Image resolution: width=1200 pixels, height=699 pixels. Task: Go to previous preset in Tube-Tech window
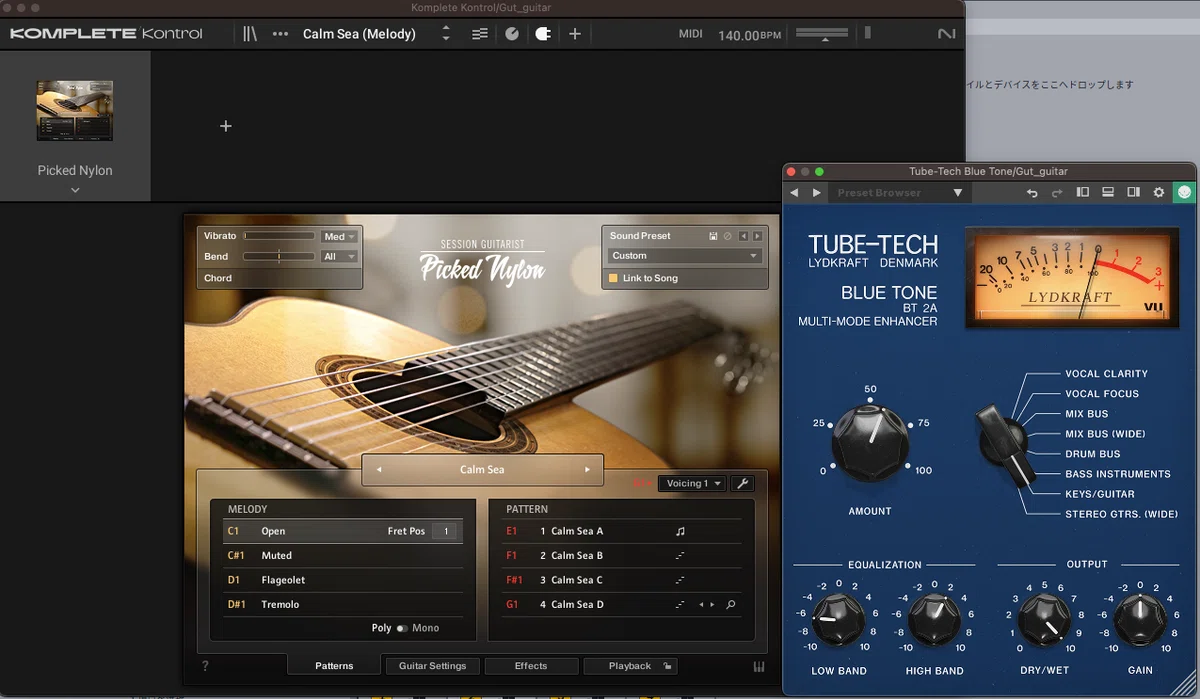pyautogui.click(x=795, y=192)
